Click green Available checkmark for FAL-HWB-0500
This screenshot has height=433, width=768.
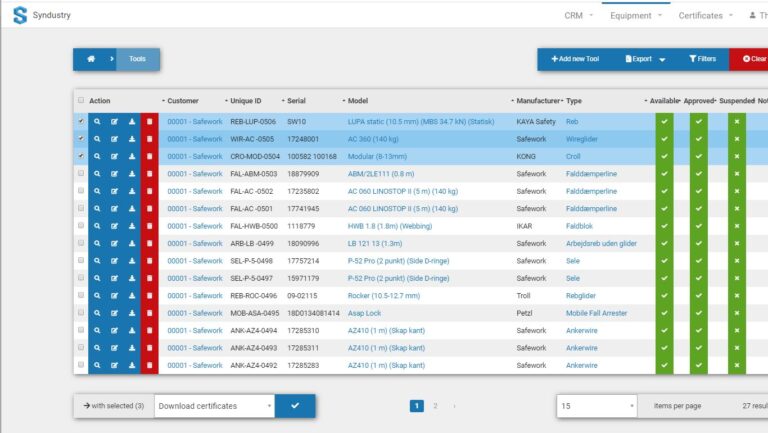pos(664,226)
